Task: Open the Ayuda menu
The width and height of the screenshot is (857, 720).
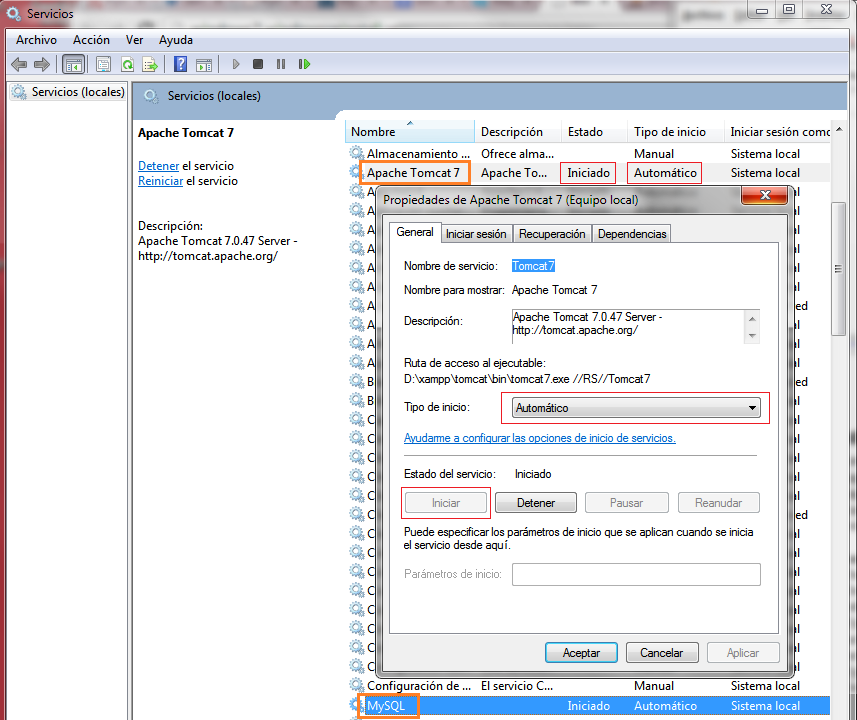Action: (x=176, y=40)
